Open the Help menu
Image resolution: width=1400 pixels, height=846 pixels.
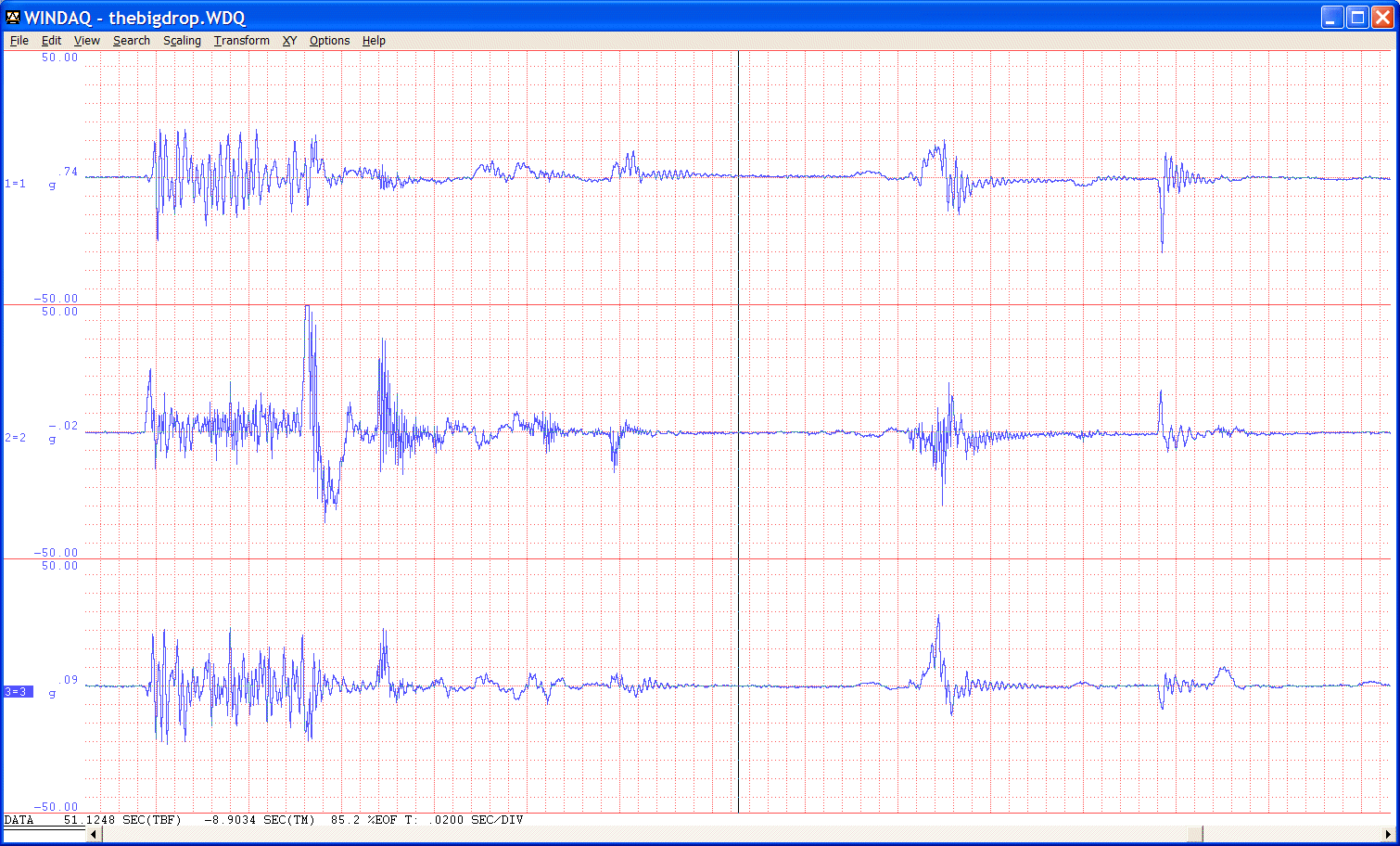[x=374, y=41]
